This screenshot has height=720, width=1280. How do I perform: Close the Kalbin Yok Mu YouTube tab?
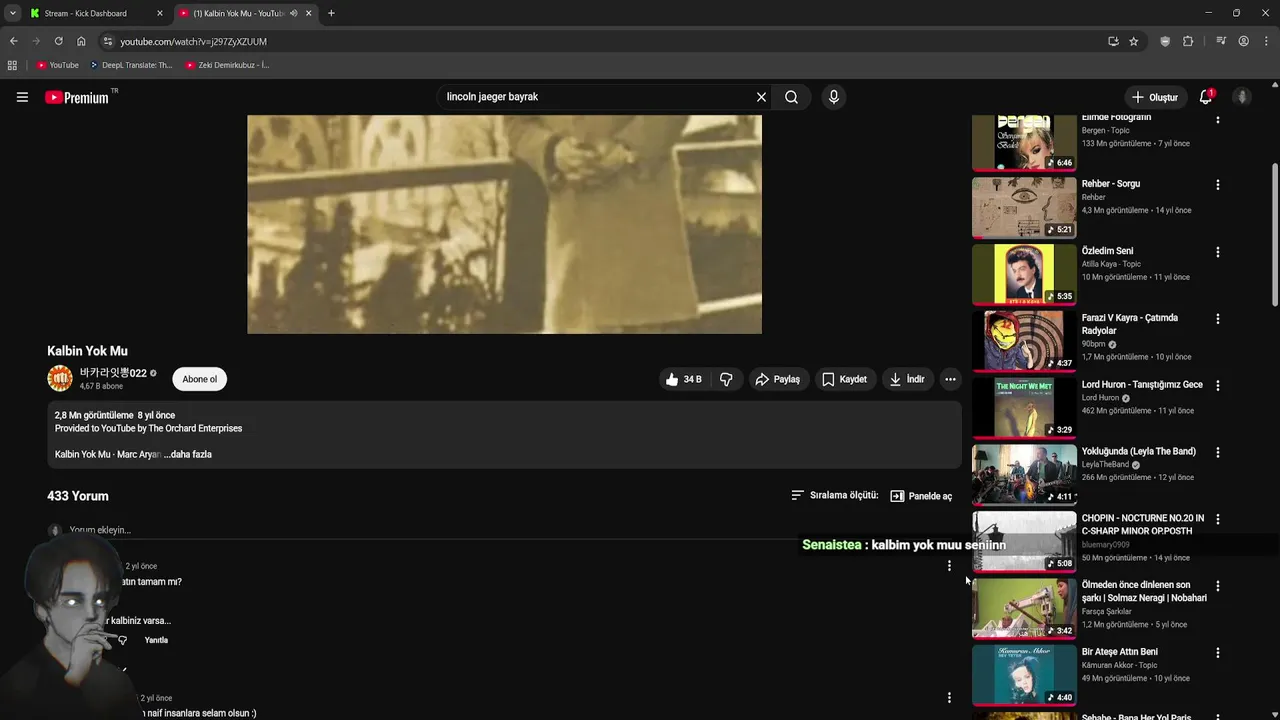(308, 13)
